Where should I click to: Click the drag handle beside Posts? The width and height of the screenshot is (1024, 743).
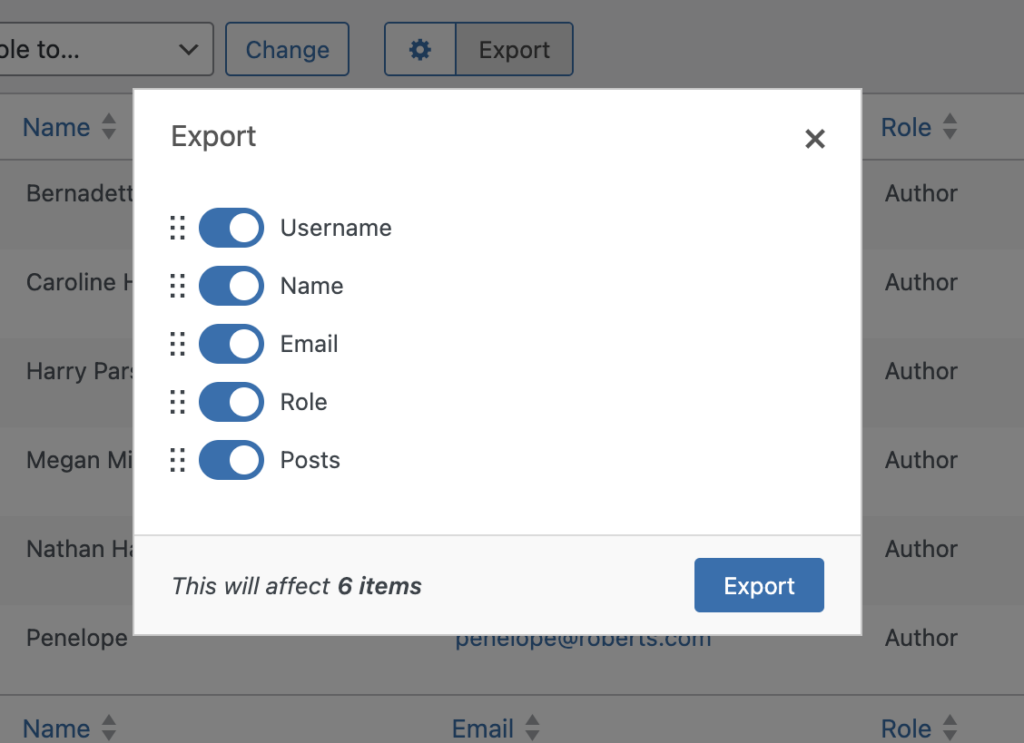(x=178, y=460)
